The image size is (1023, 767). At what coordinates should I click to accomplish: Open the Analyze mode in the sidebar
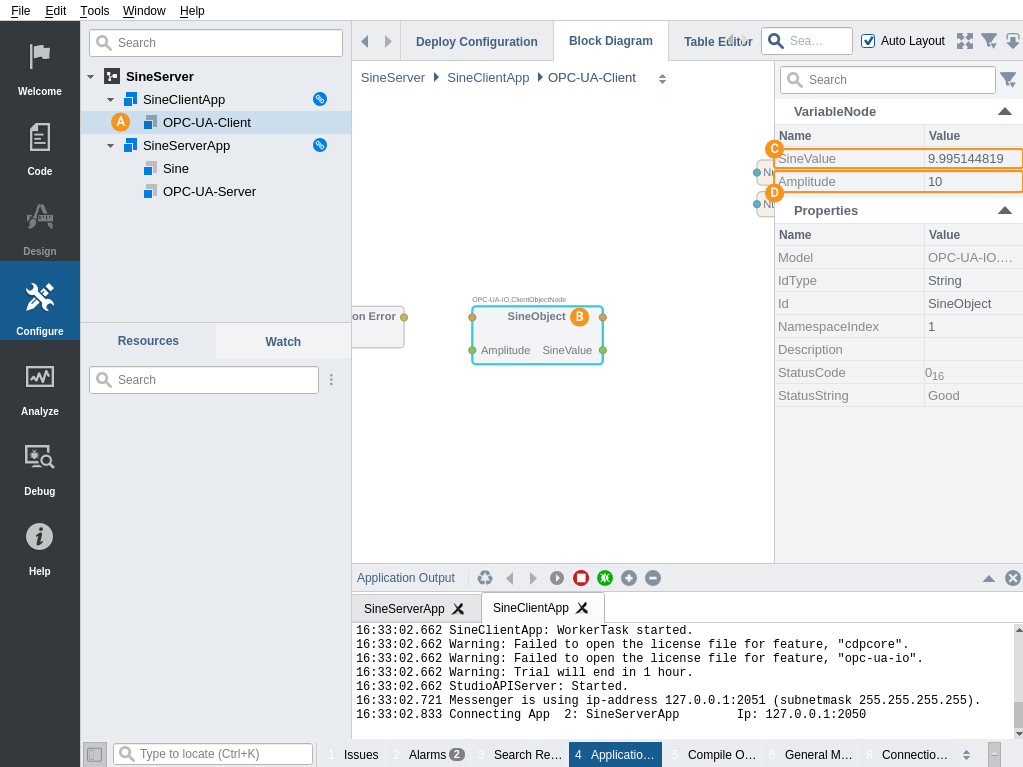40,386
